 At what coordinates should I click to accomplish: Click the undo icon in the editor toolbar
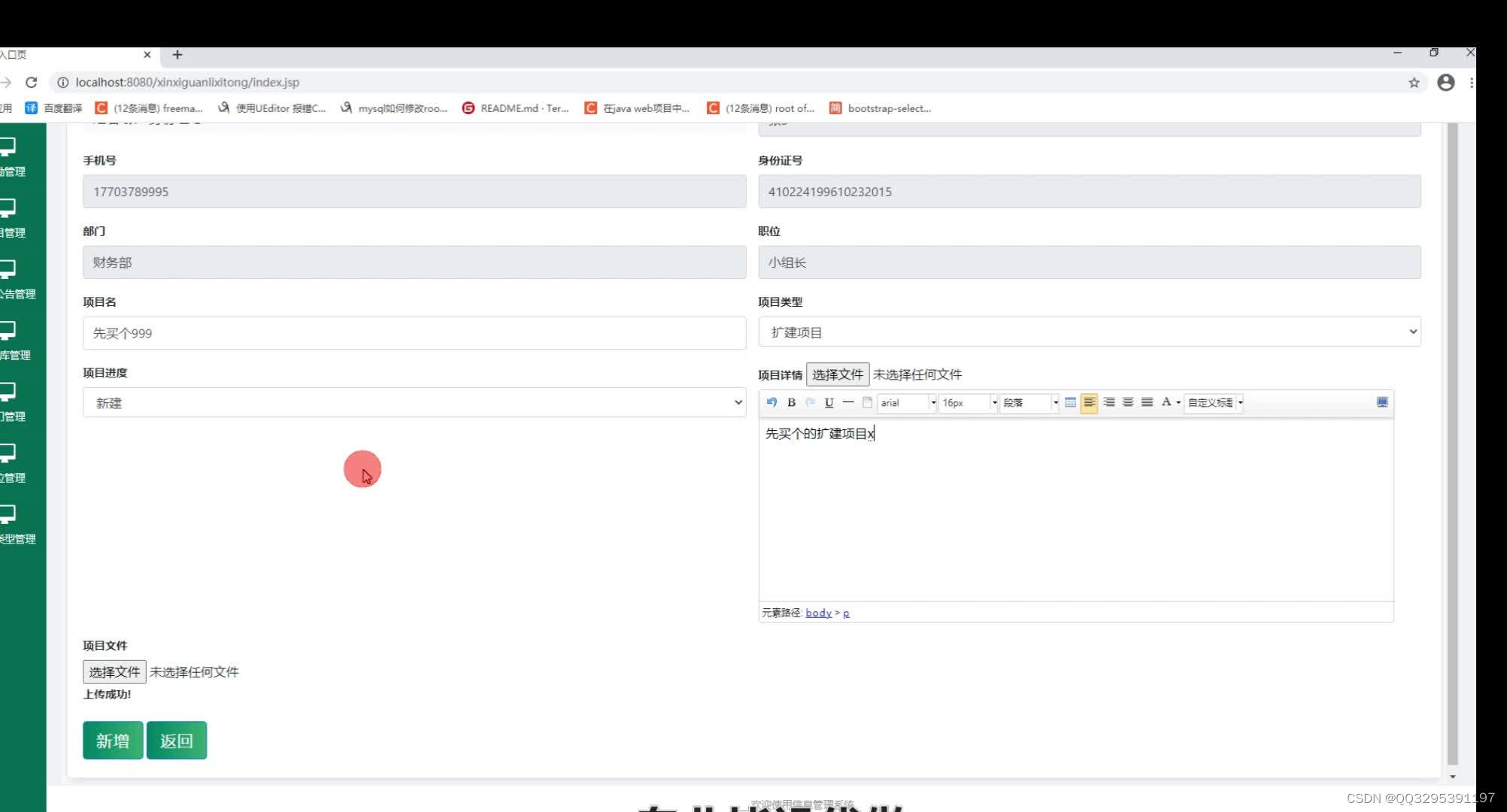[x=772, y=402]
